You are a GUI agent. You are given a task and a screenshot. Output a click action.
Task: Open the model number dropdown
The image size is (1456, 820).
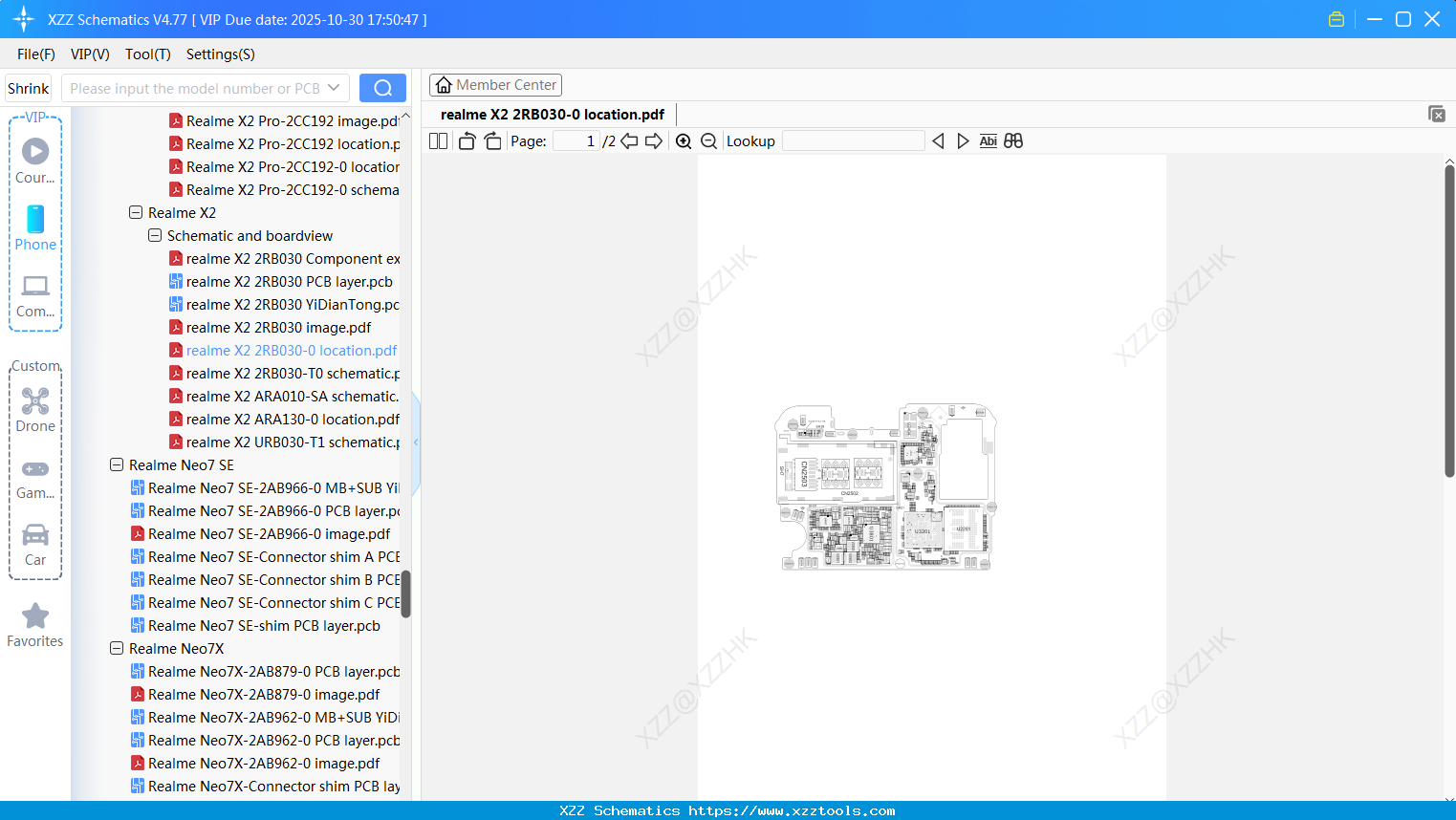point(334,88)
